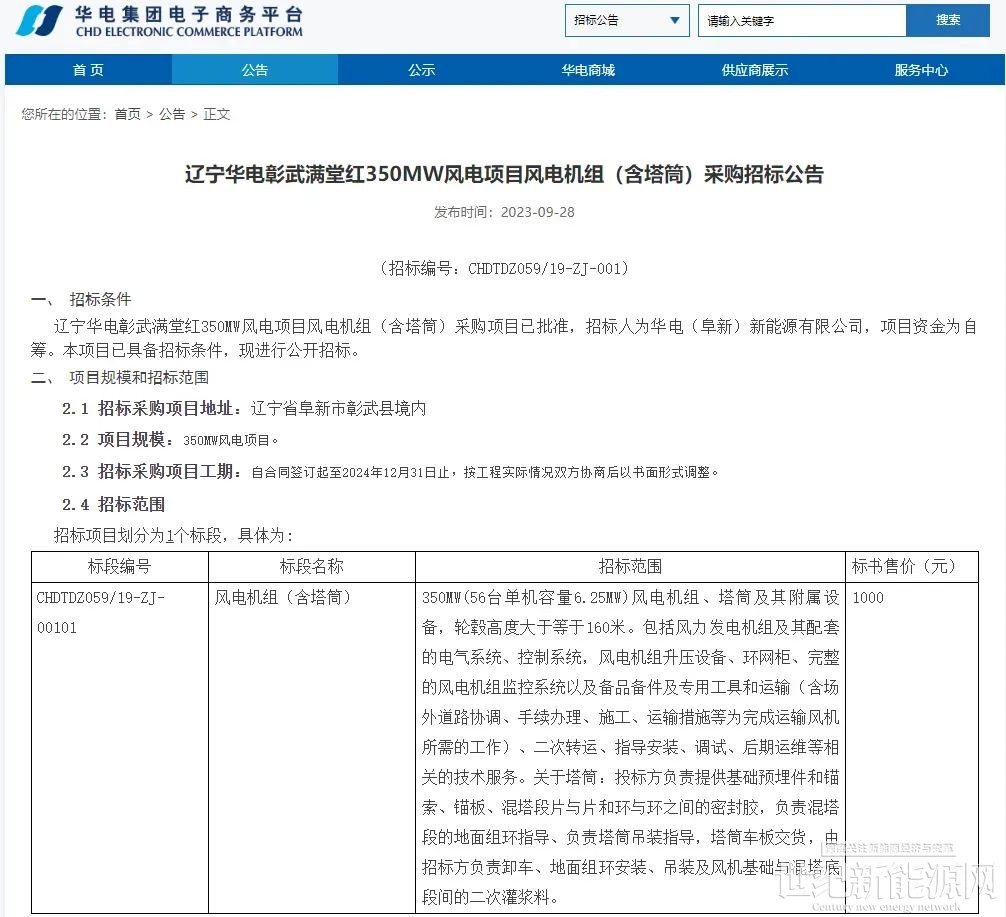Viewport: 1006px width, 917px height.
Task: Click the 搜索 search button
Action: tap(948, 21)
